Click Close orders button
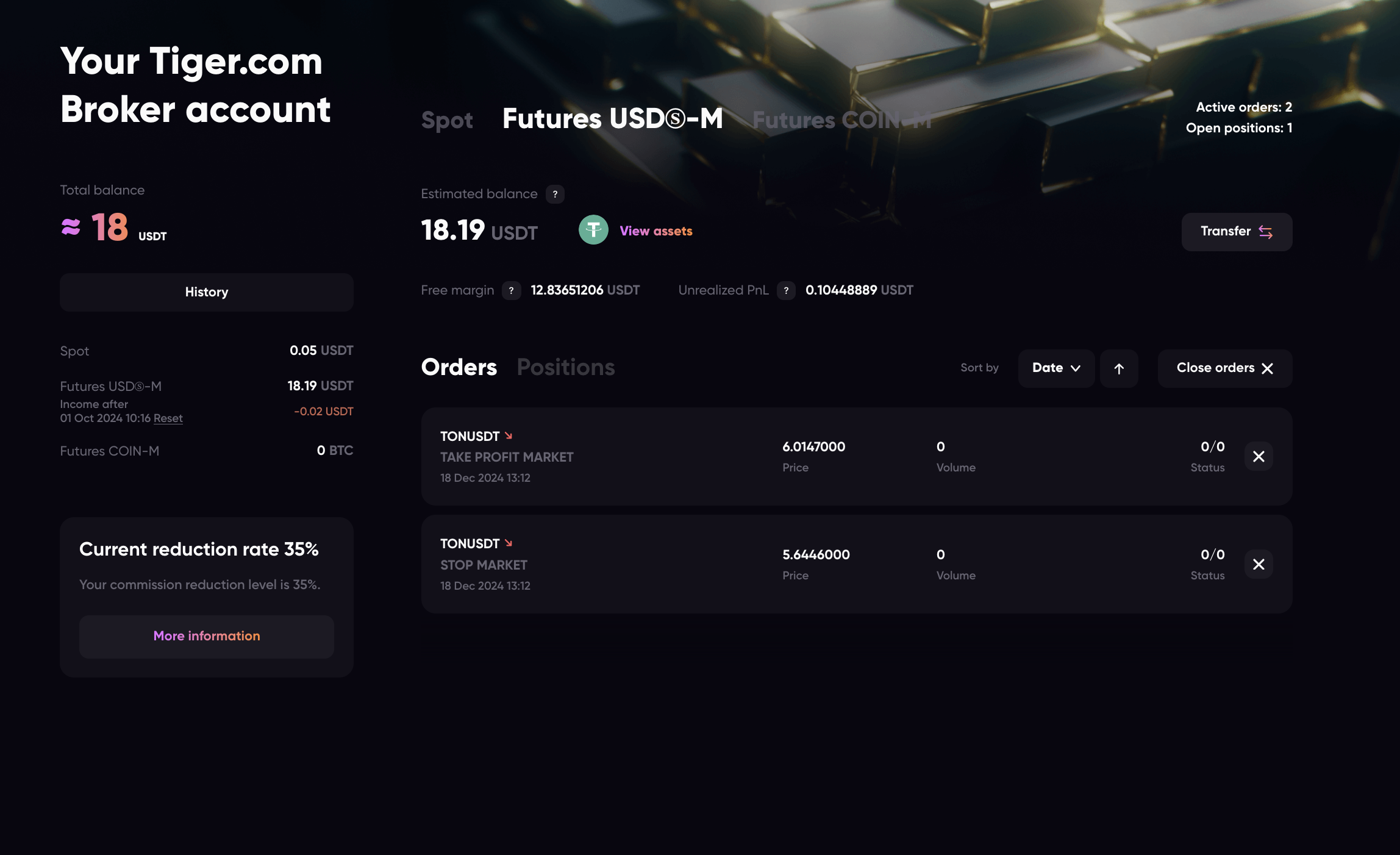The width and height of the screenshot is (1400, 855). point(1224,368)
